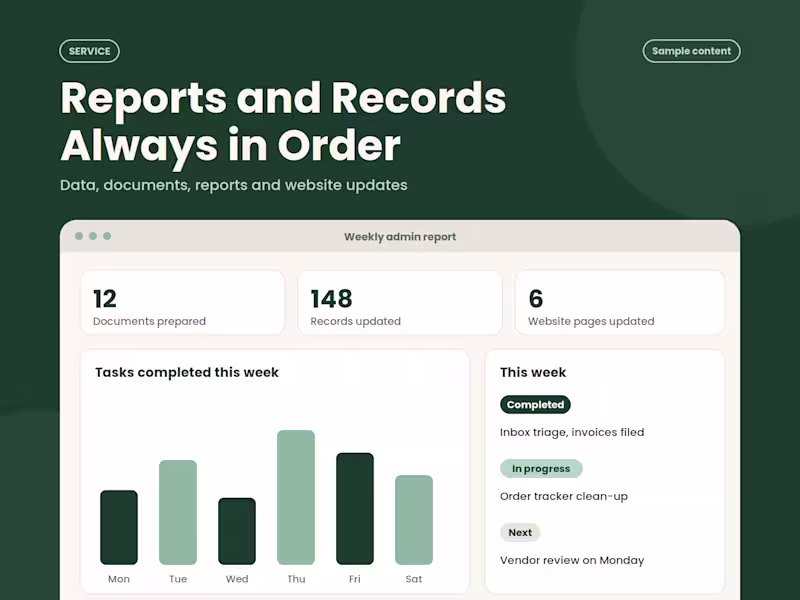The height and width of the screenshot is (600, 800).
Task: Click the Documents prepared stat card
Action: (183, 303)
